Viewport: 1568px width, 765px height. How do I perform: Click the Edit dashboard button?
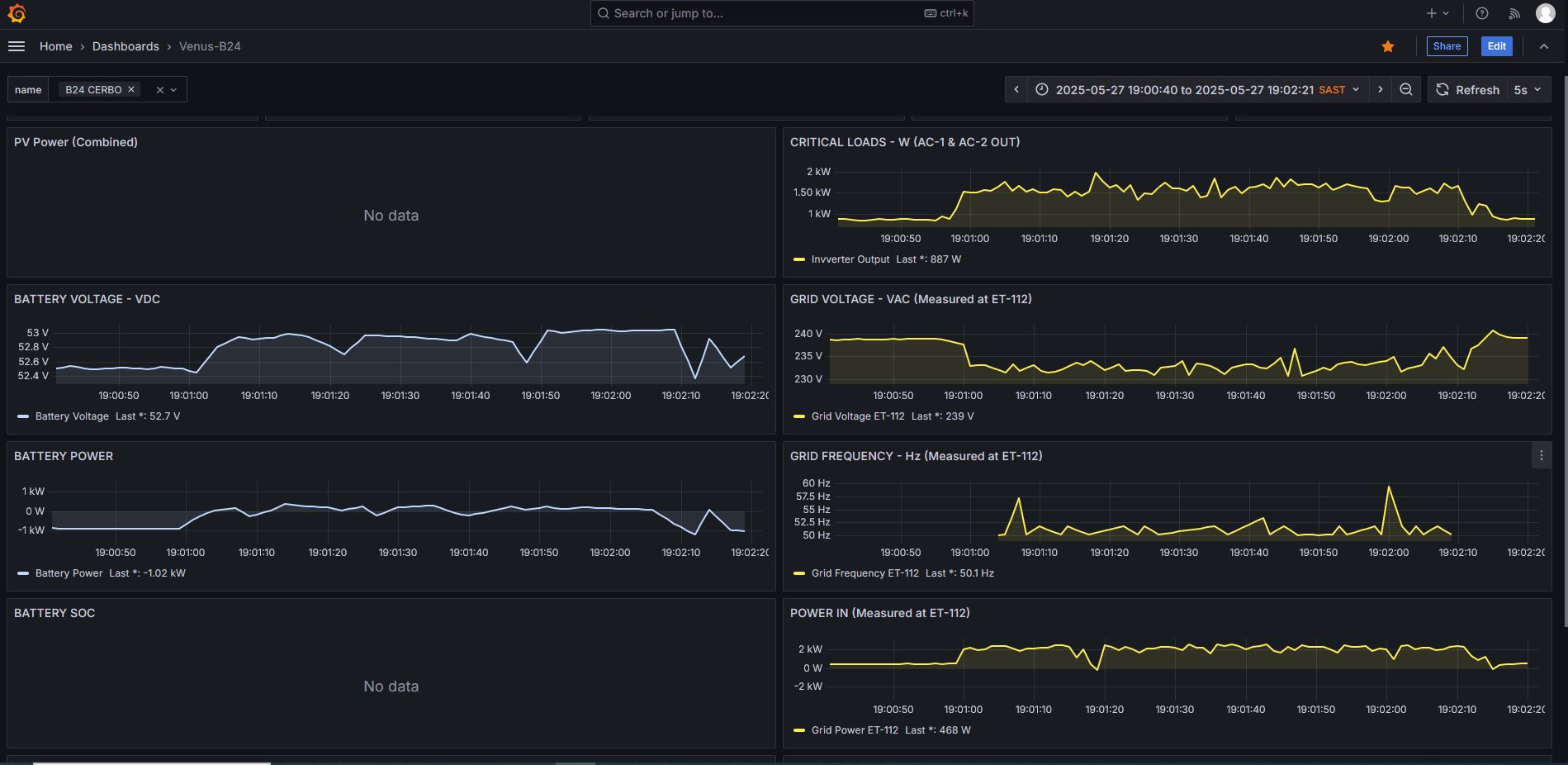(1496, 46)
